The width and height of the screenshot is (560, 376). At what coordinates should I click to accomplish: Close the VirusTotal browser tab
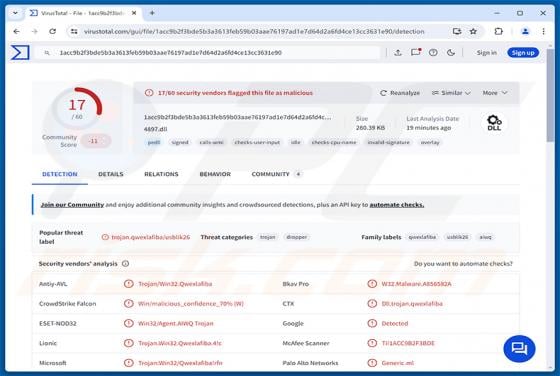click(x=134, y=13)
